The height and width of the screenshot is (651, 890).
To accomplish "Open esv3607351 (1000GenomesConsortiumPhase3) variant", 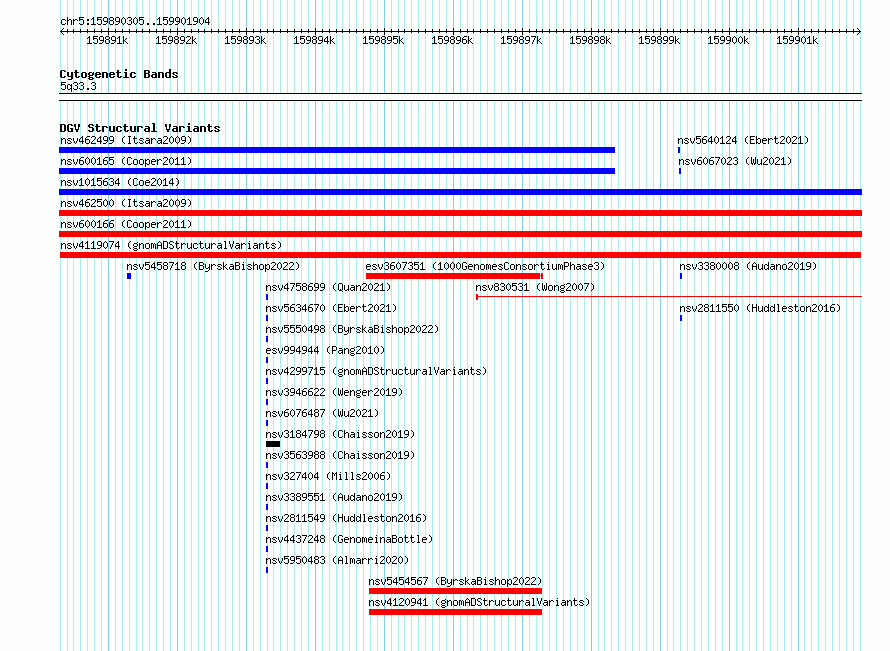I will (x=485, y=266).
